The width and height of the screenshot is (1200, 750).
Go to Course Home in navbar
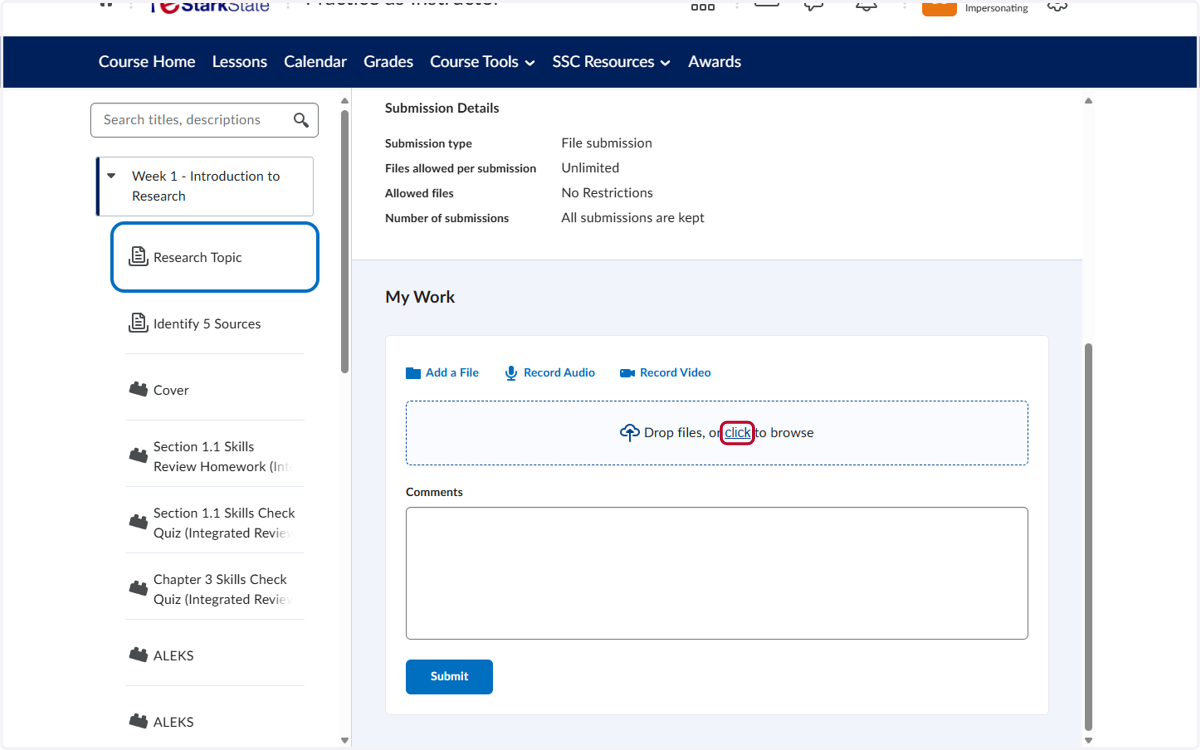coord(147,62)
